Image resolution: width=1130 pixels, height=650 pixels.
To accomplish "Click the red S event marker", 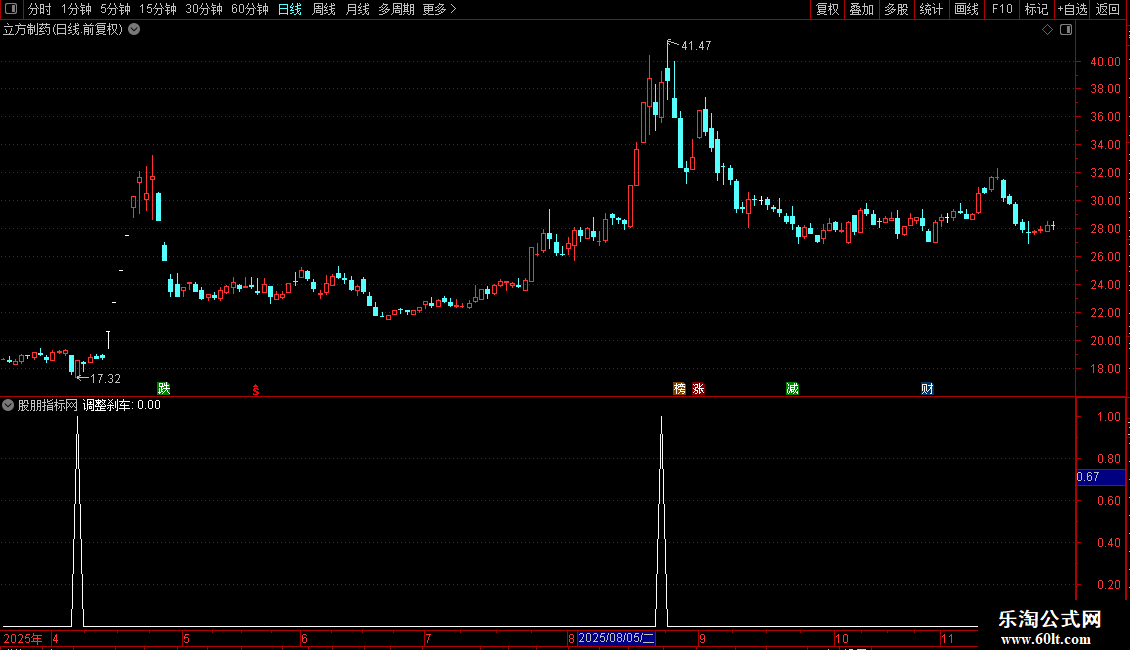I will [x=256, y=390].
